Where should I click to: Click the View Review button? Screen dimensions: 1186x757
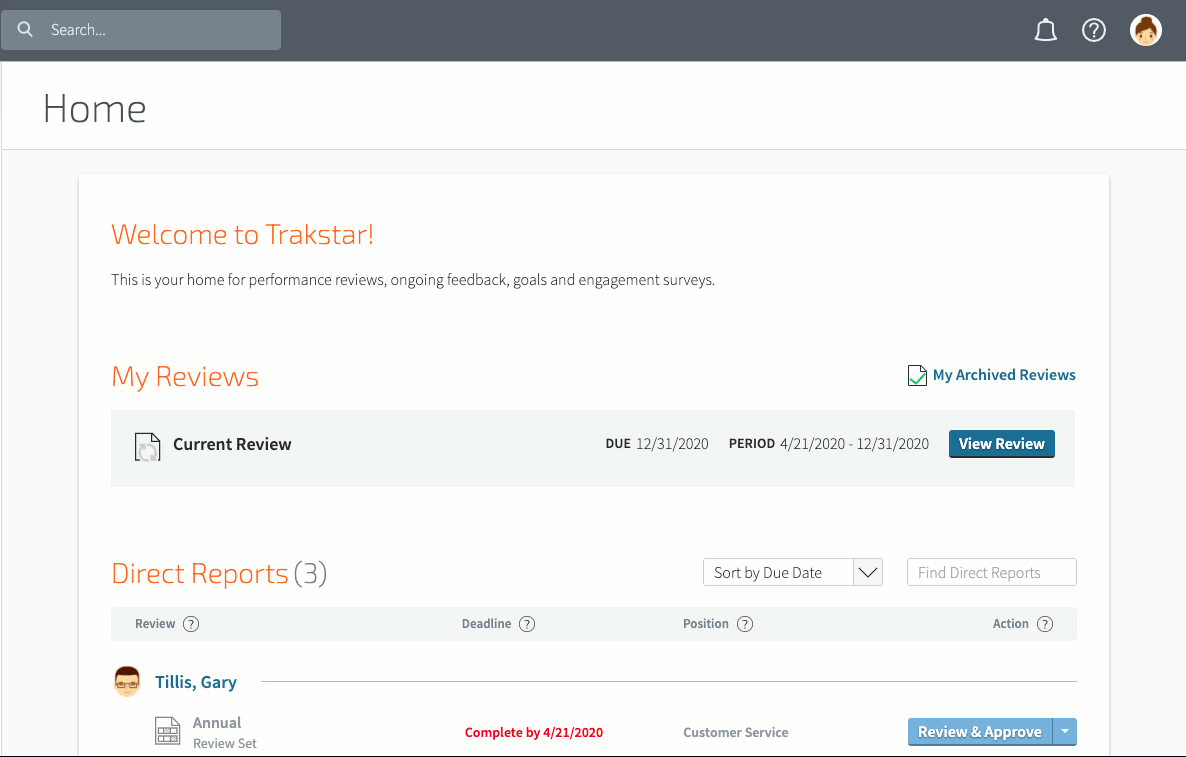pos(1001,443)
